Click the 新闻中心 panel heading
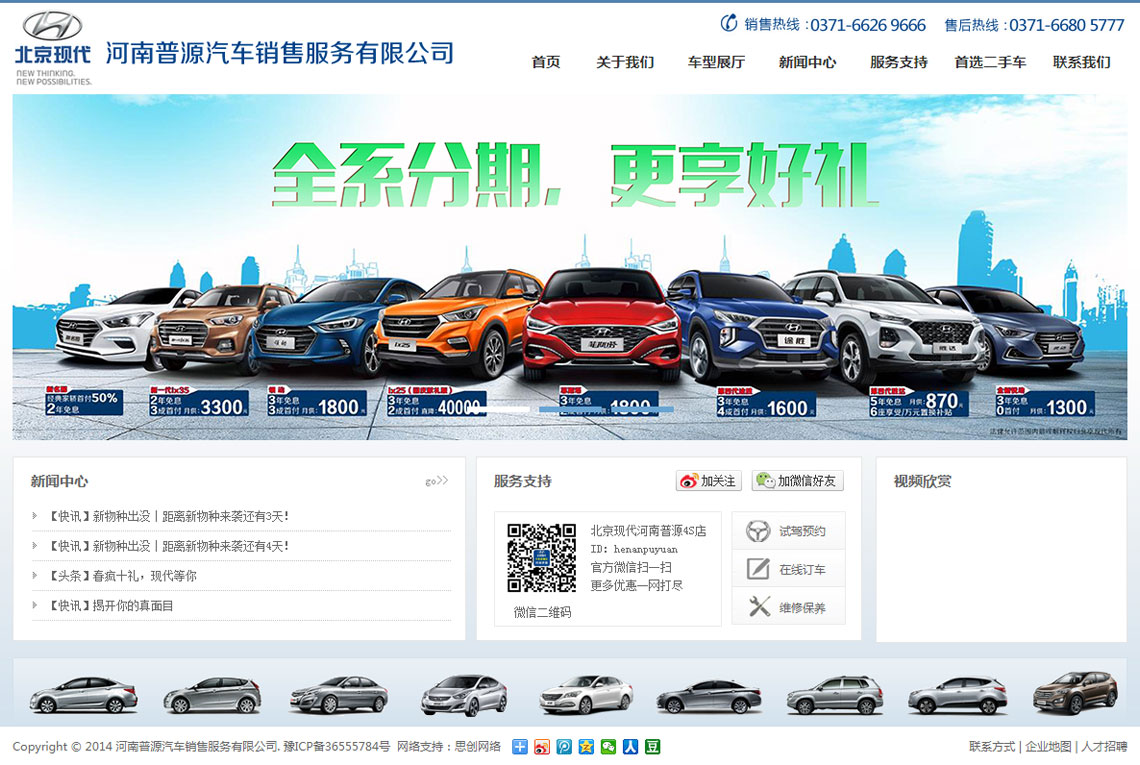This screenshot has width=1140, height=765. 60,481
